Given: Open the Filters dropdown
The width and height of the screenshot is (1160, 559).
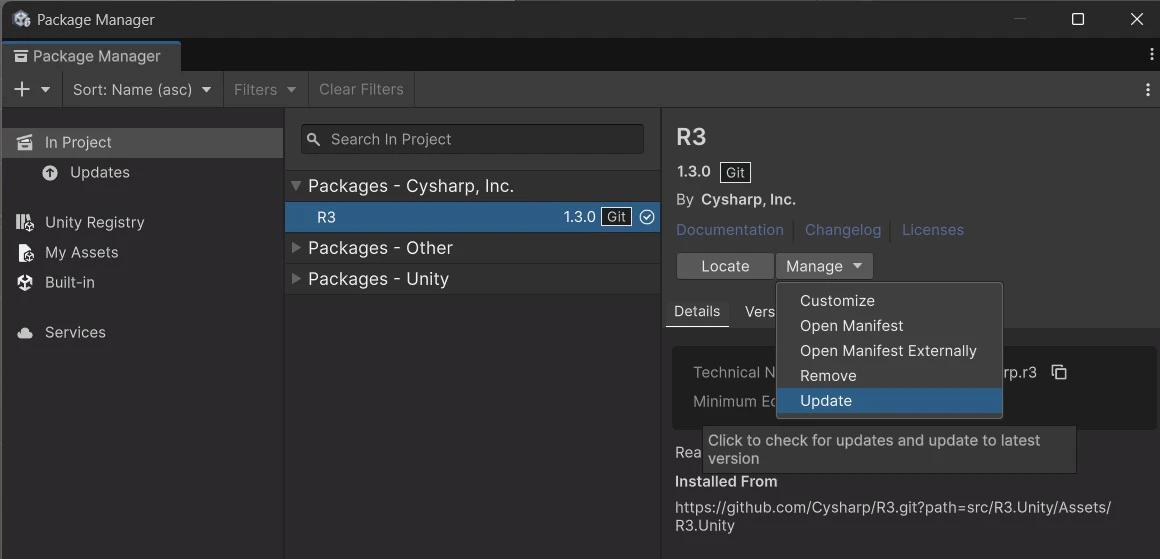Looking at the screenshot, I should pyautogui.click(x=266, y=89).
